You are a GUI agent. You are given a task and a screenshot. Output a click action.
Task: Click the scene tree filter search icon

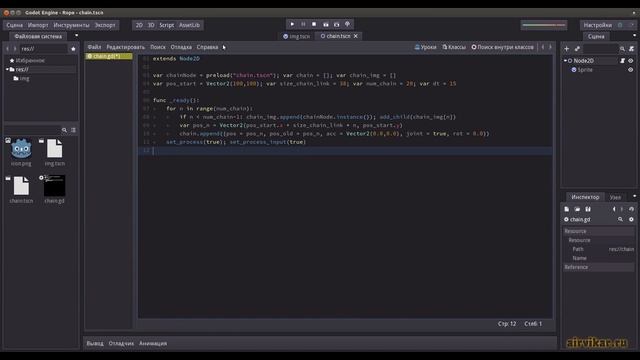(x=622, y=49)
